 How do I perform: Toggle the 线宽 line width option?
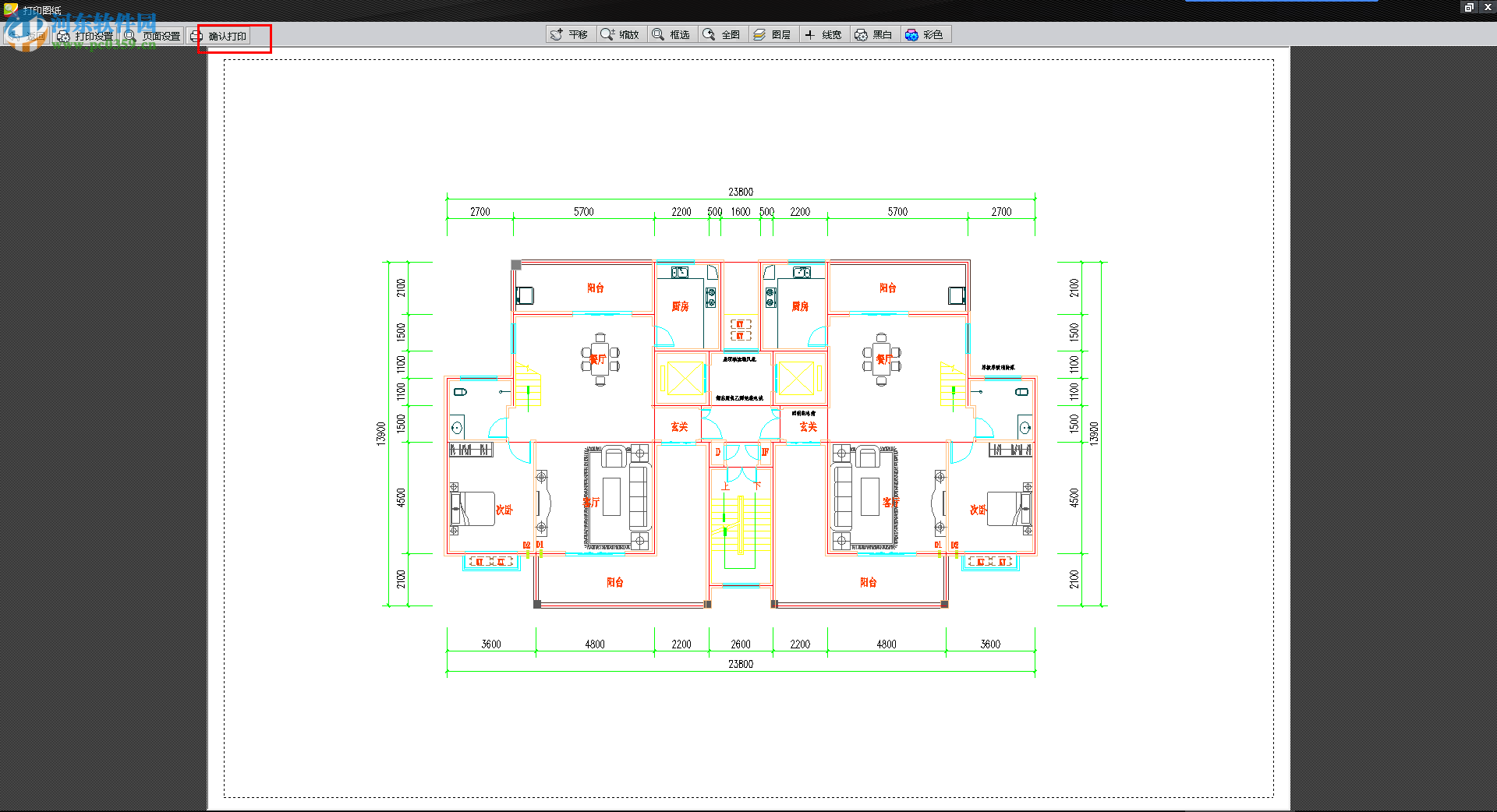823,34
